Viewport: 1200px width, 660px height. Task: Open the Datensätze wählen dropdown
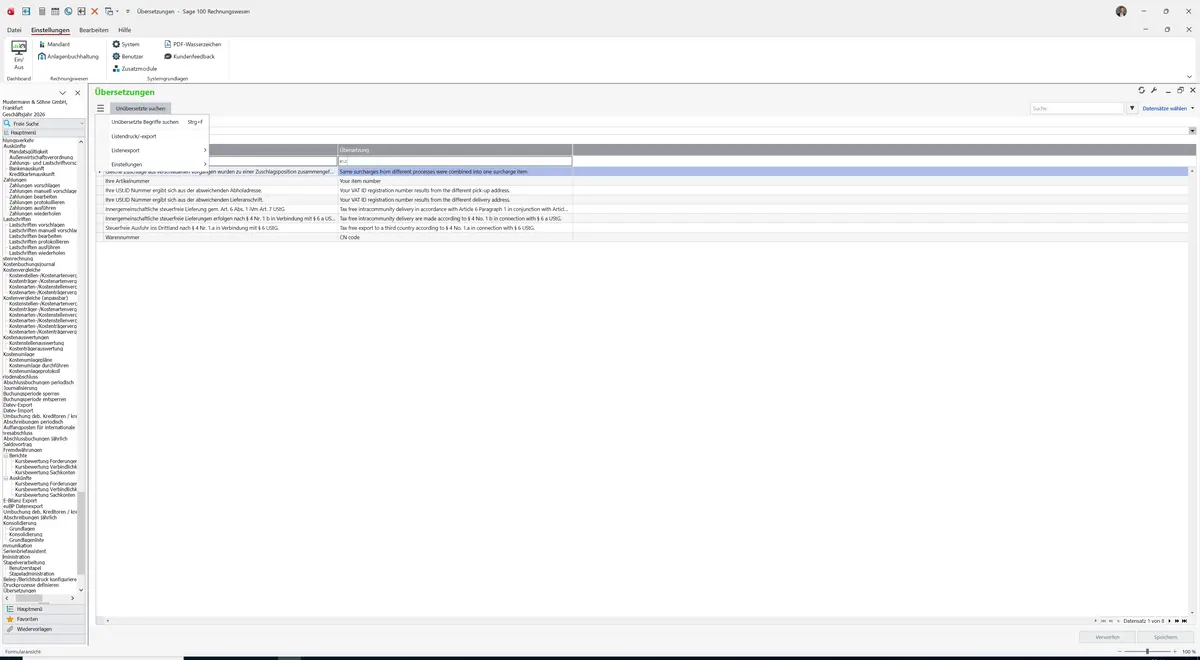pos(1168,108)
